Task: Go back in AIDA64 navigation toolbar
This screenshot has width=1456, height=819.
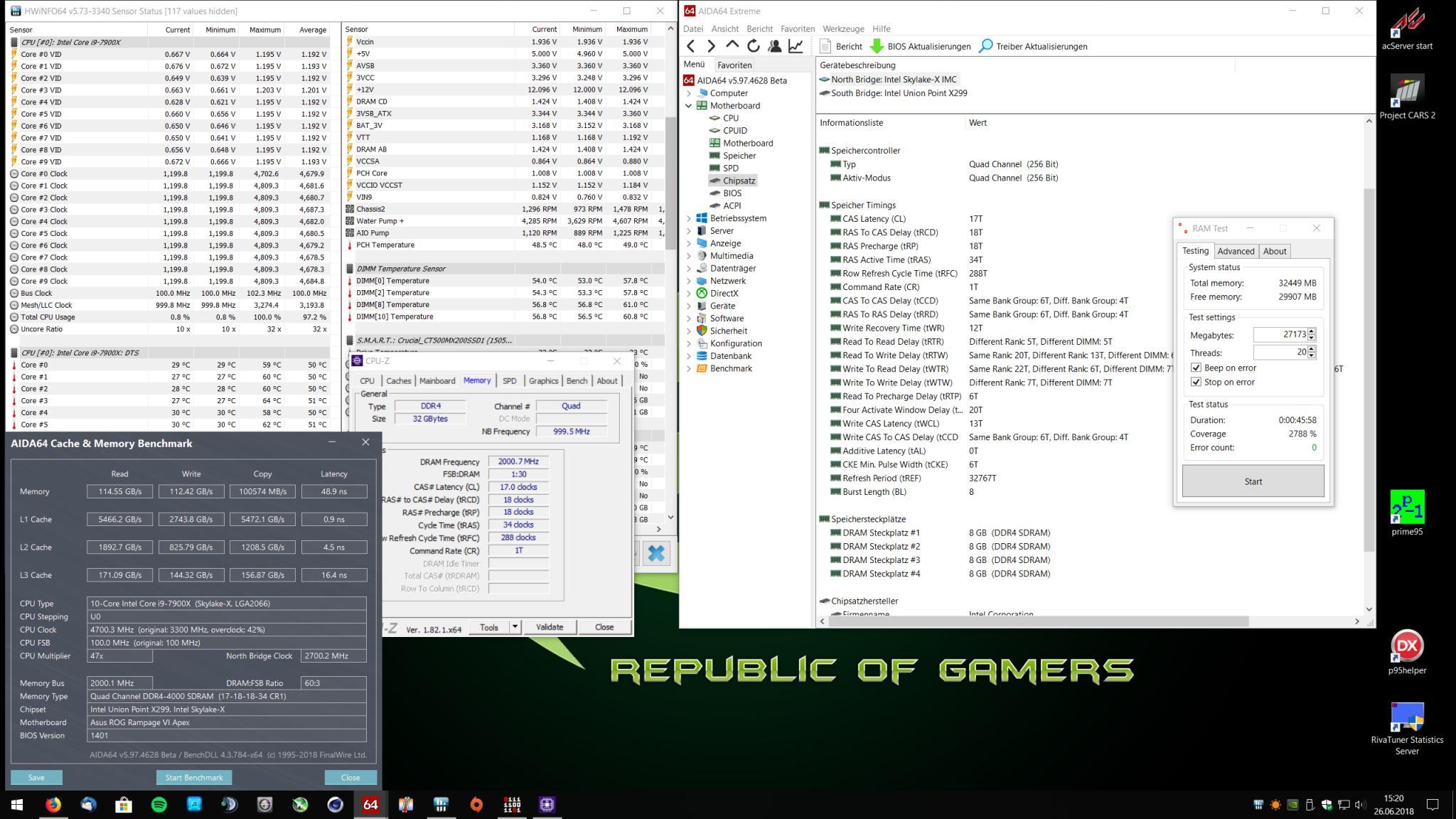Action: tap(690, 46)
